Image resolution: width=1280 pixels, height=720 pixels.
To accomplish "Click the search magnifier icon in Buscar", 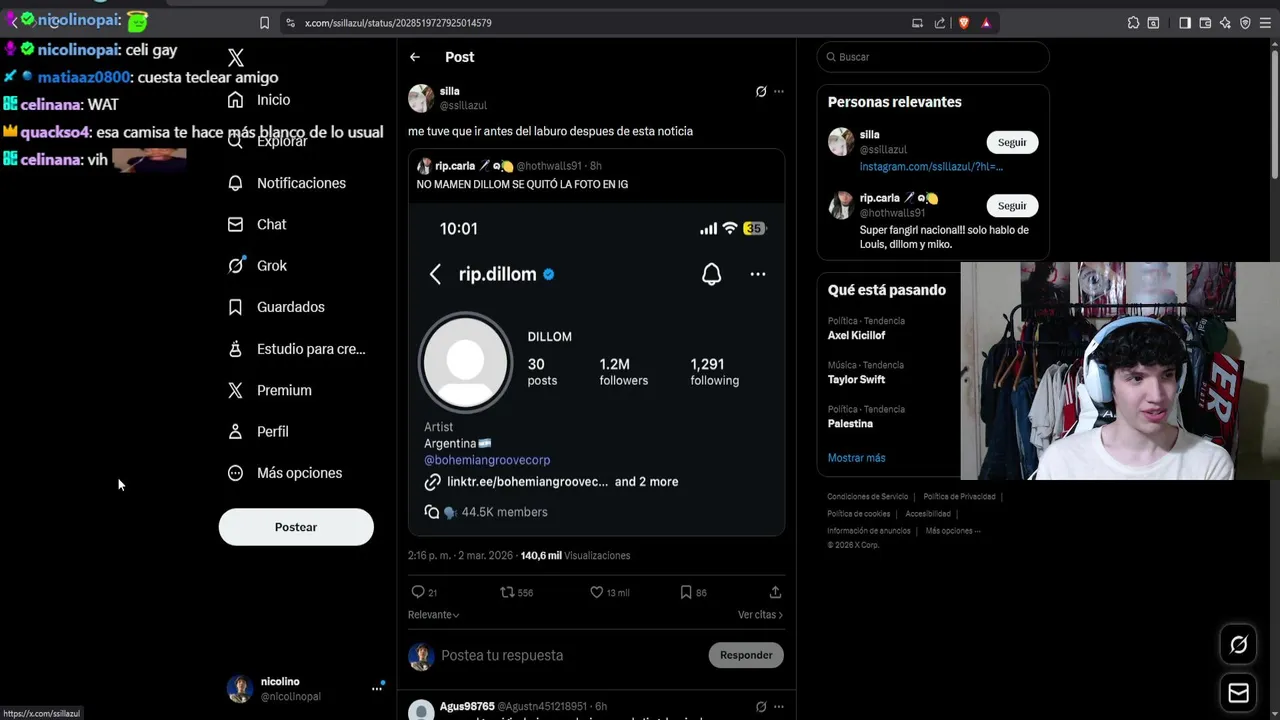I will (829, 57).
